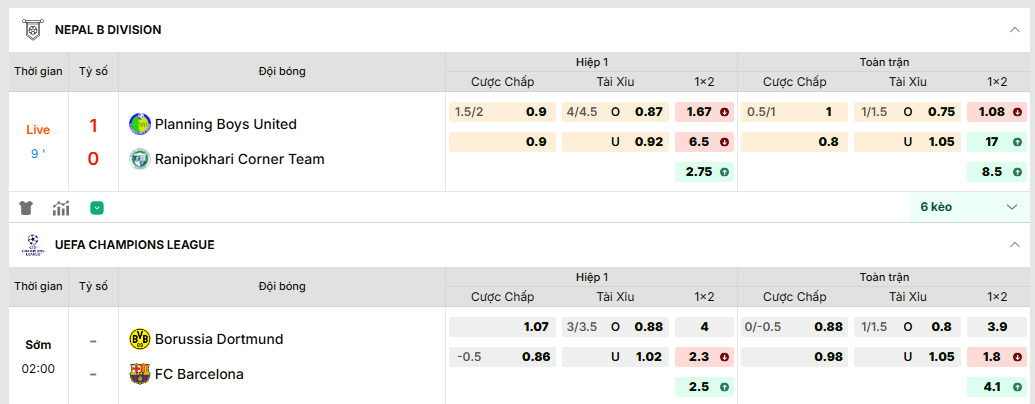Image resolution: width=1035 pixels, height=404 pixels.
Task: Click the FC Barcelona crest
Action: click(x=139, y=374)
